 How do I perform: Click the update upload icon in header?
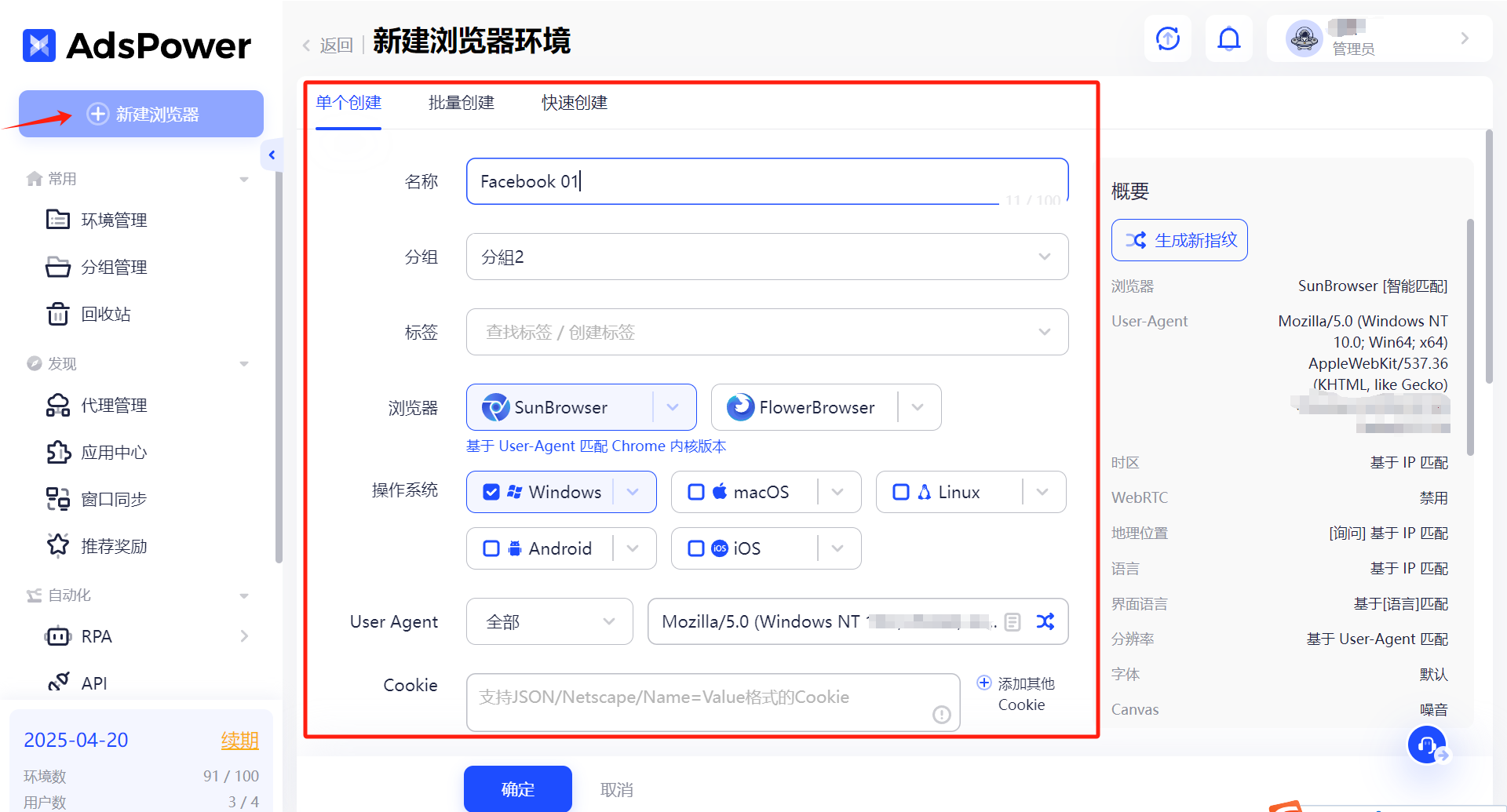pos(1168,38)
